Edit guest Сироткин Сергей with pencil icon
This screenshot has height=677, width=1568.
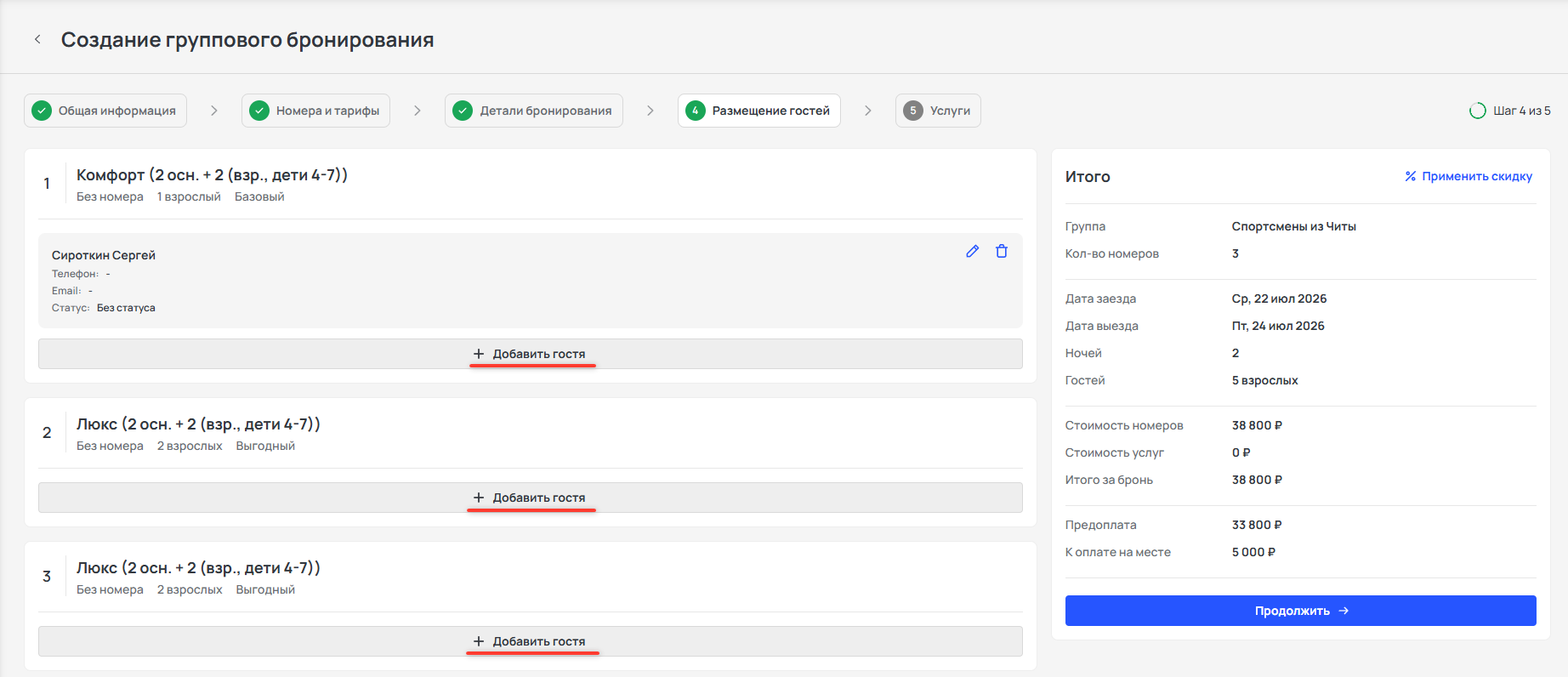coord(973,251)
